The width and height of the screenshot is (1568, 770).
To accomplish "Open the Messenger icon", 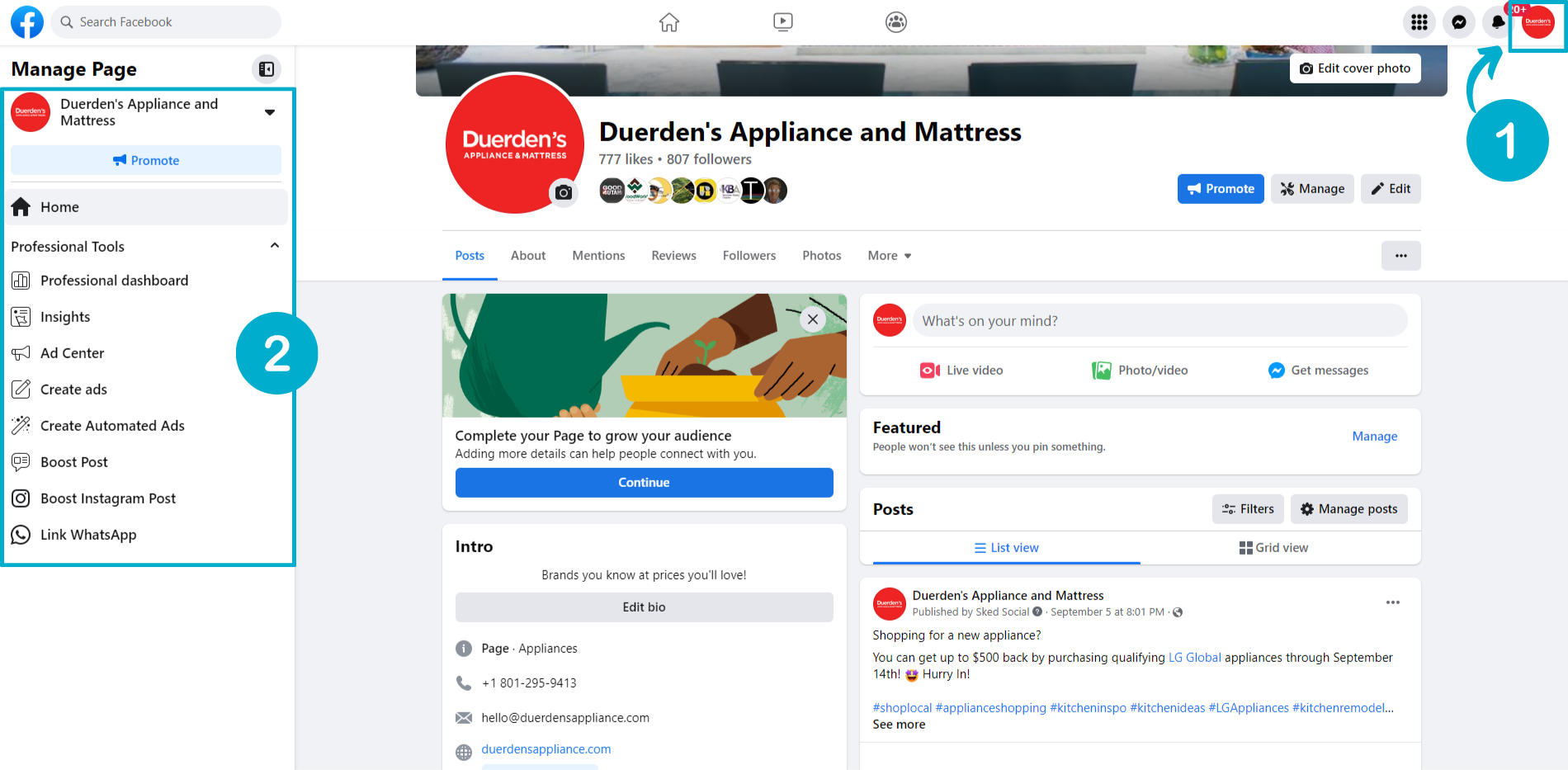I will point(1459,22).
